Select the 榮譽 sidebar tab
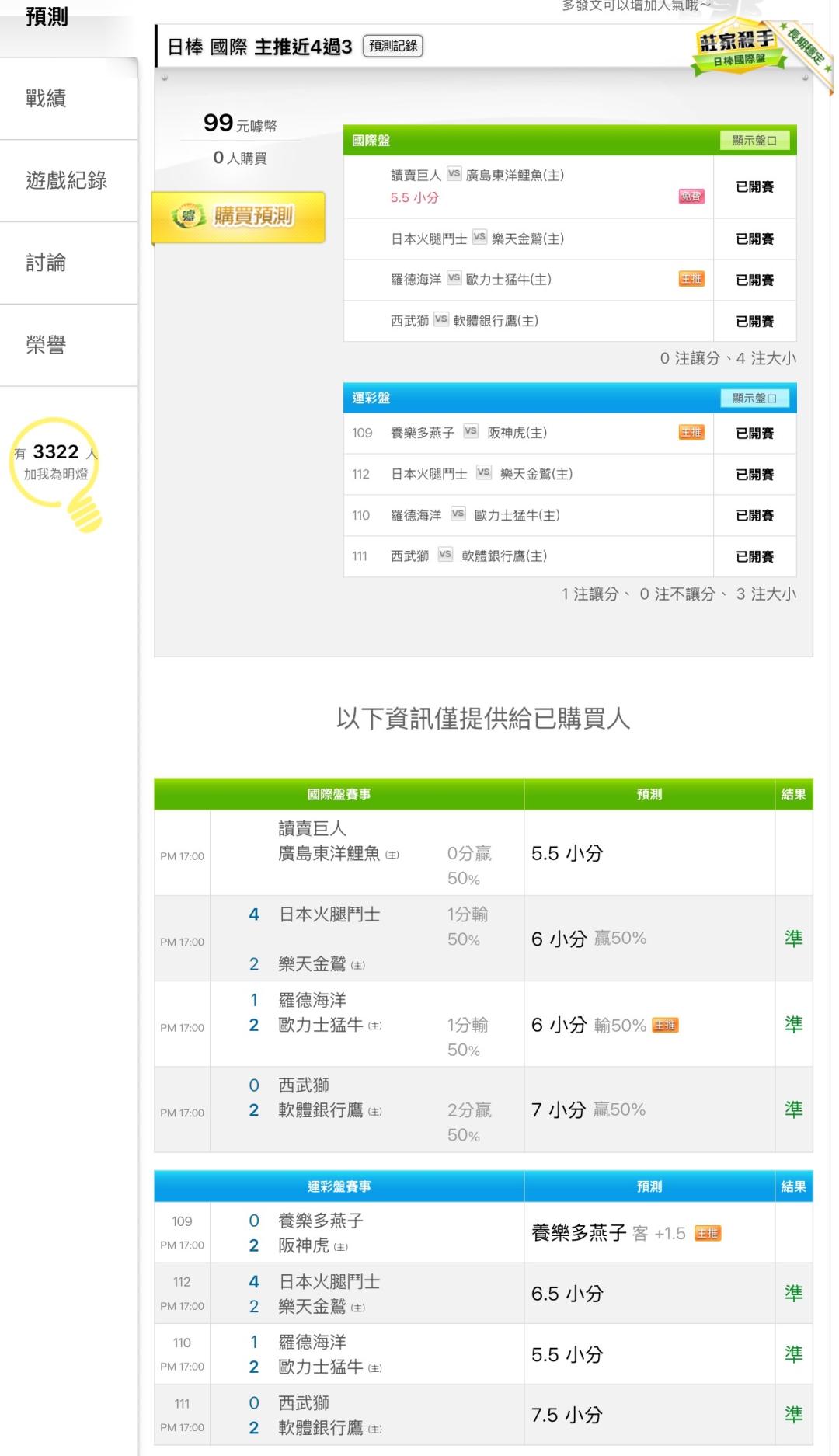Image resolution: width=839 pixels, height=1456 pixels. point(46,345)
